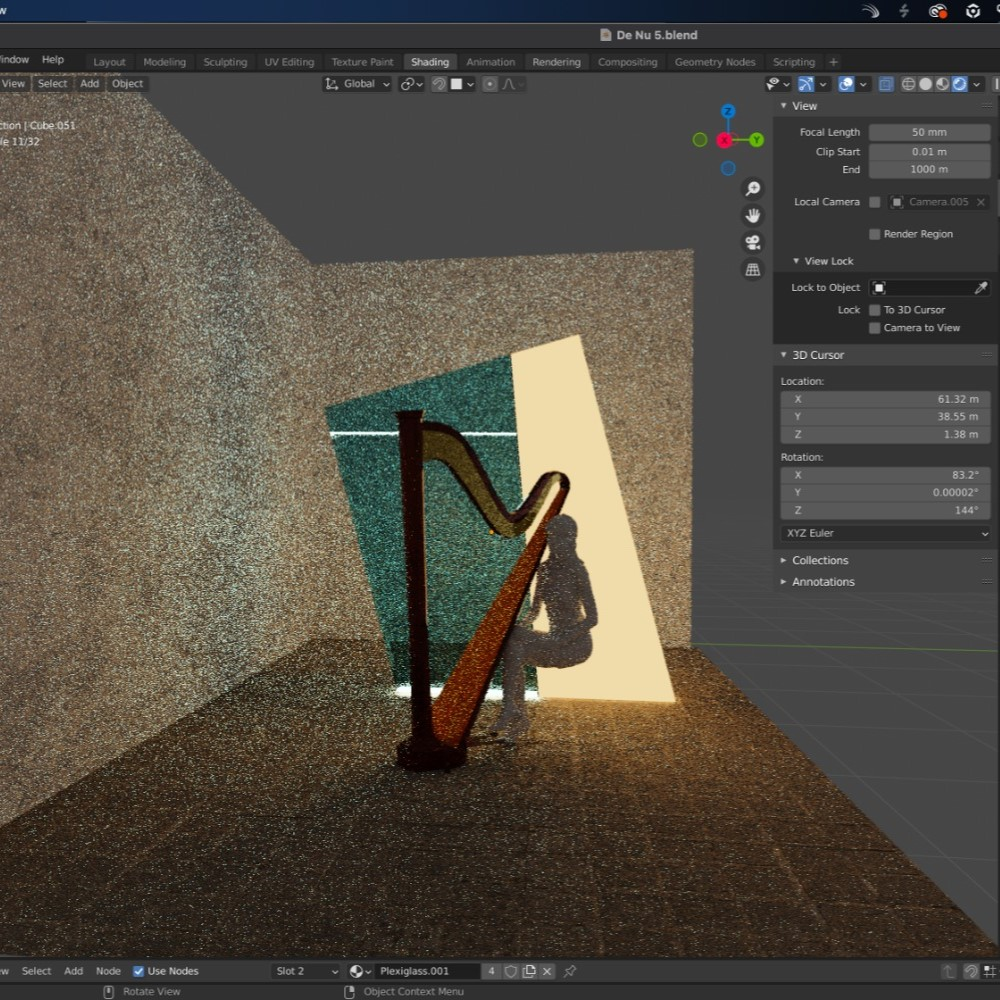The width and height of the screenshot is (1000, 1000).
Task: Click the eyedropper next to Lock to Object
Action: click(981, 288)
